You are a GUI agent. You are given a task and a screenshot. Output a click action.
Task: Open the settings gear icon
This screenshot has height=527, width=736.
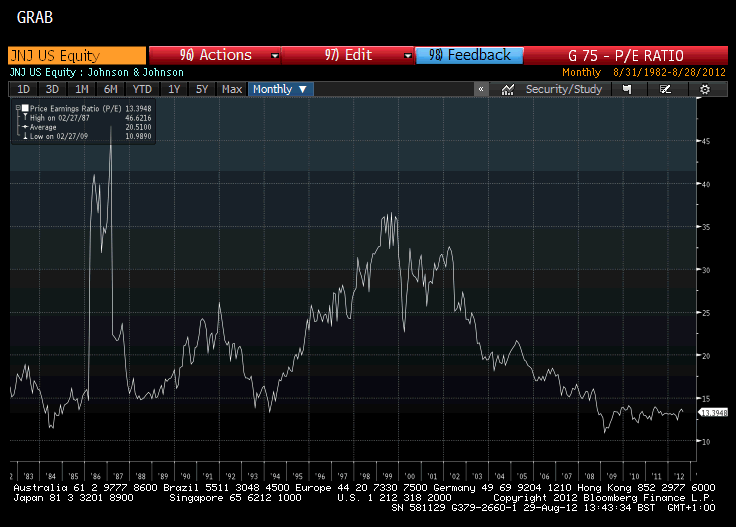pyautogui.click(x=705, y=90)
